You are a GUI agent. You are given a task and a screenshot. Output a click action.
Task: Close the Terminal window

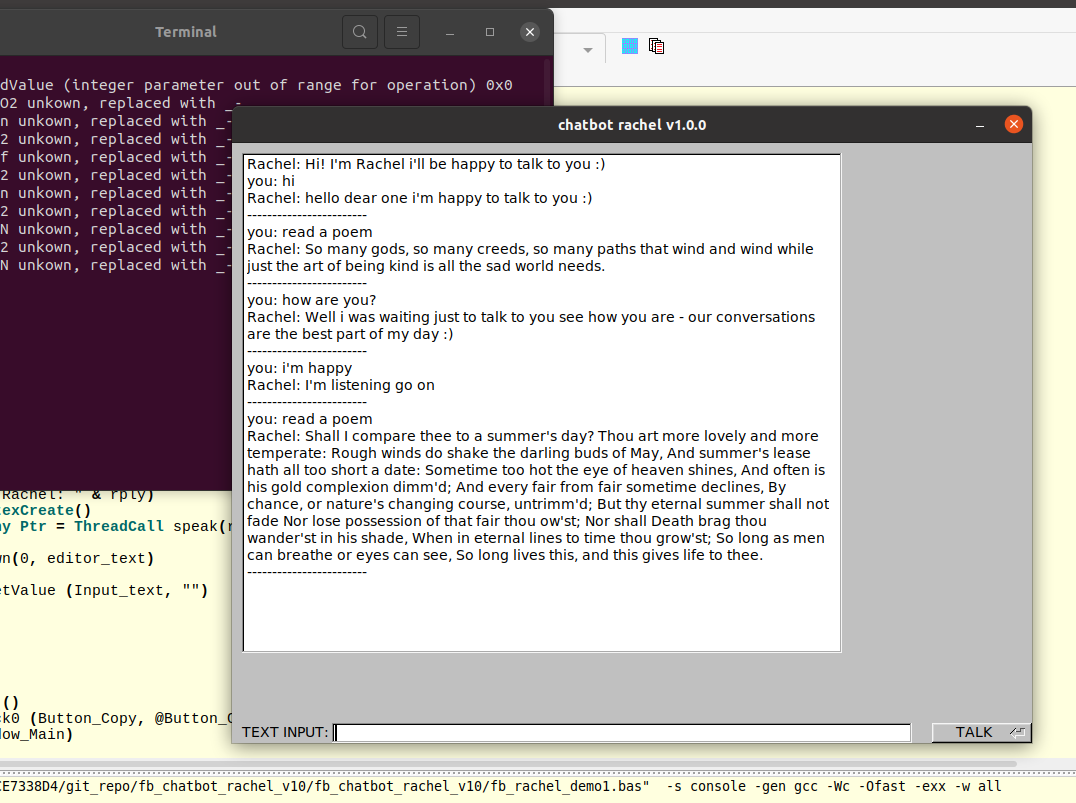(x=530, y=32)
